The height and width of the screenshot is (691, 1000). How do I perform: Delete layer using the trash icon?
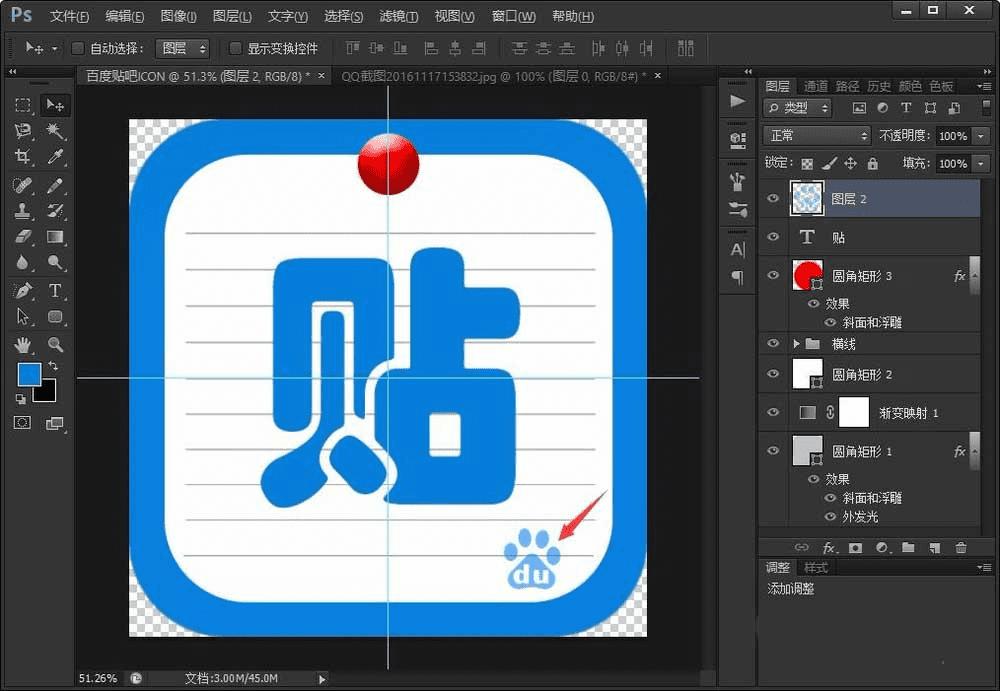tap(961, 548)
